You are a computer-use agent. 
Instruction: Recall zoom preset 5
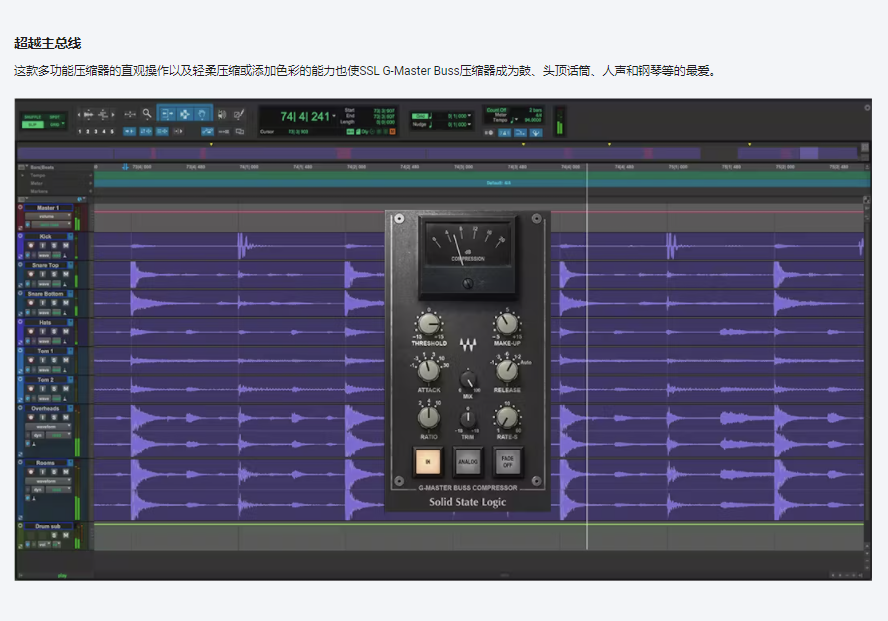[x=112, y=131]
